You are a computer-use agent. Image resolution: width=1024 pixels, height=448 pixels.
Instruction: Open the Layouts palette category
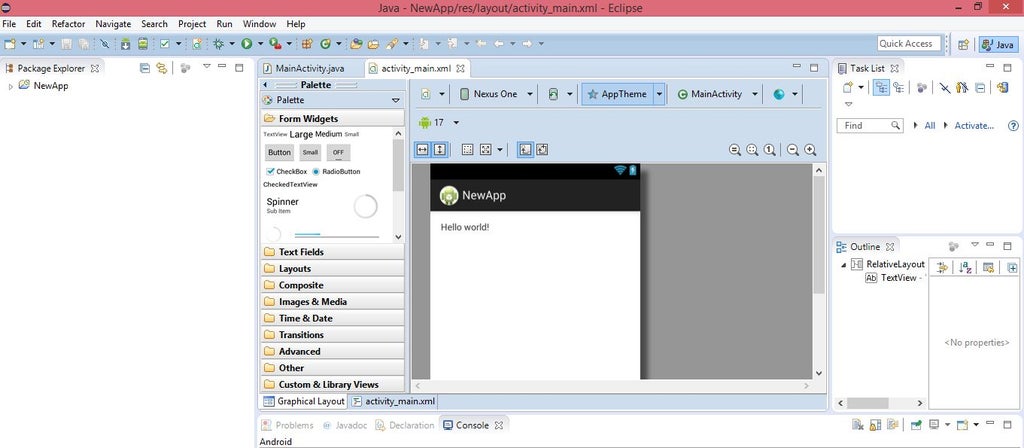click(332, 268)
